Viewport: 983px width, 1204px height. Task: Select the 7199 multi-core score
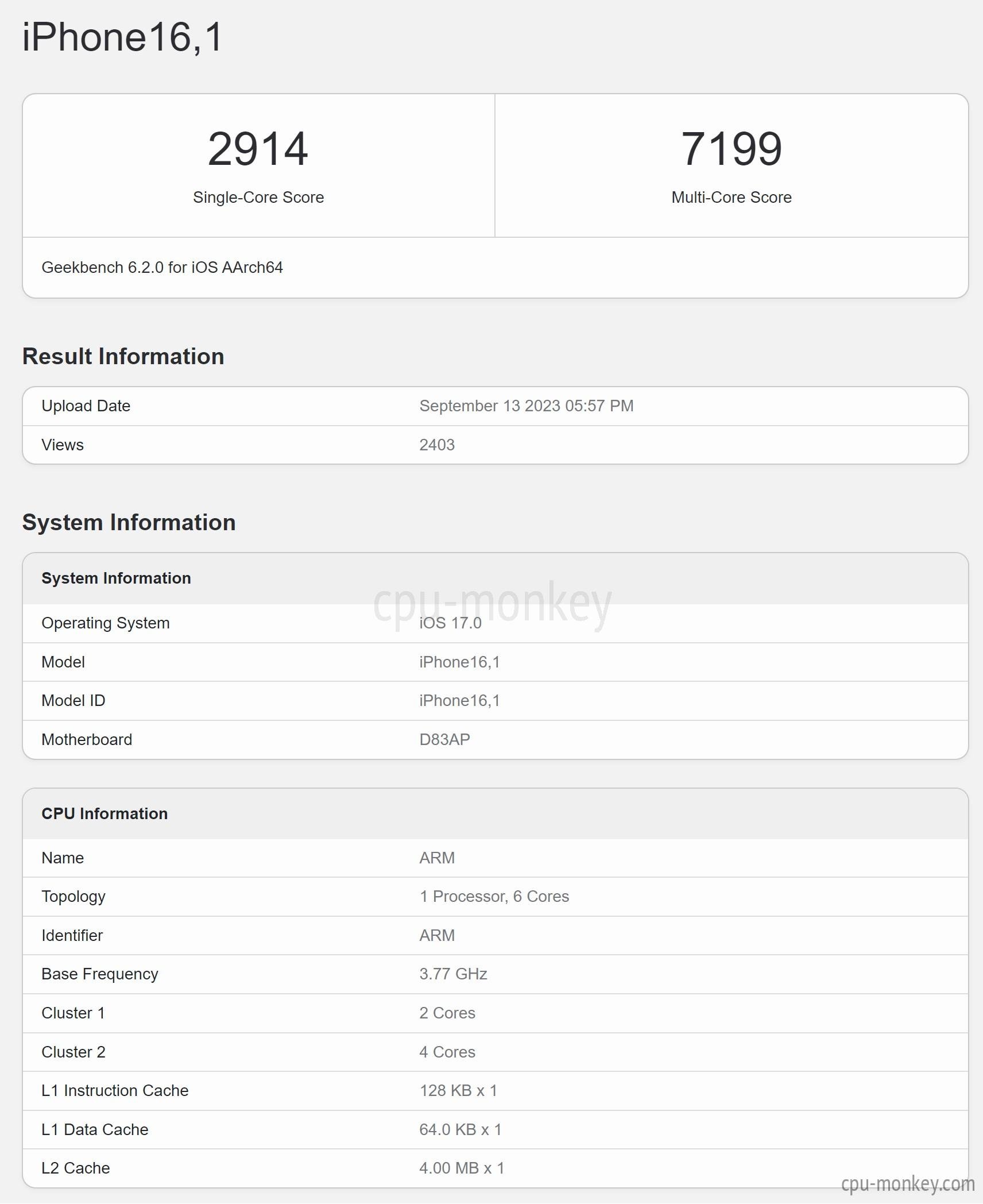click(731, 149)
